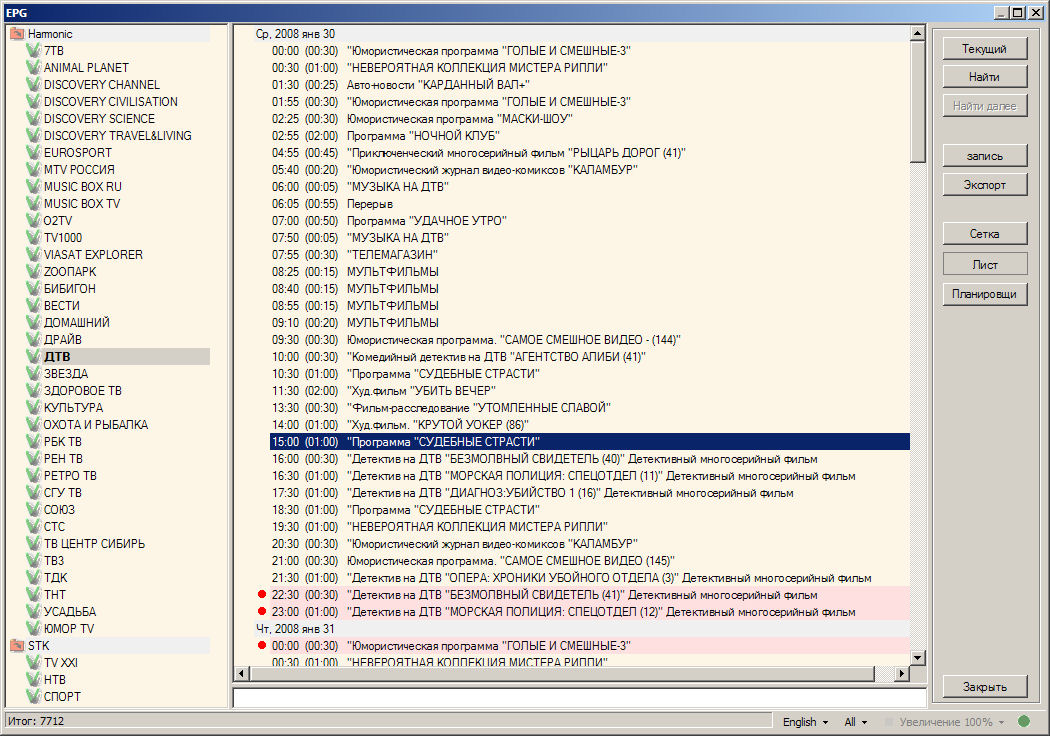Select TV XXI channel
Screen dimensions: 1050x736
[x=61, y=663]
